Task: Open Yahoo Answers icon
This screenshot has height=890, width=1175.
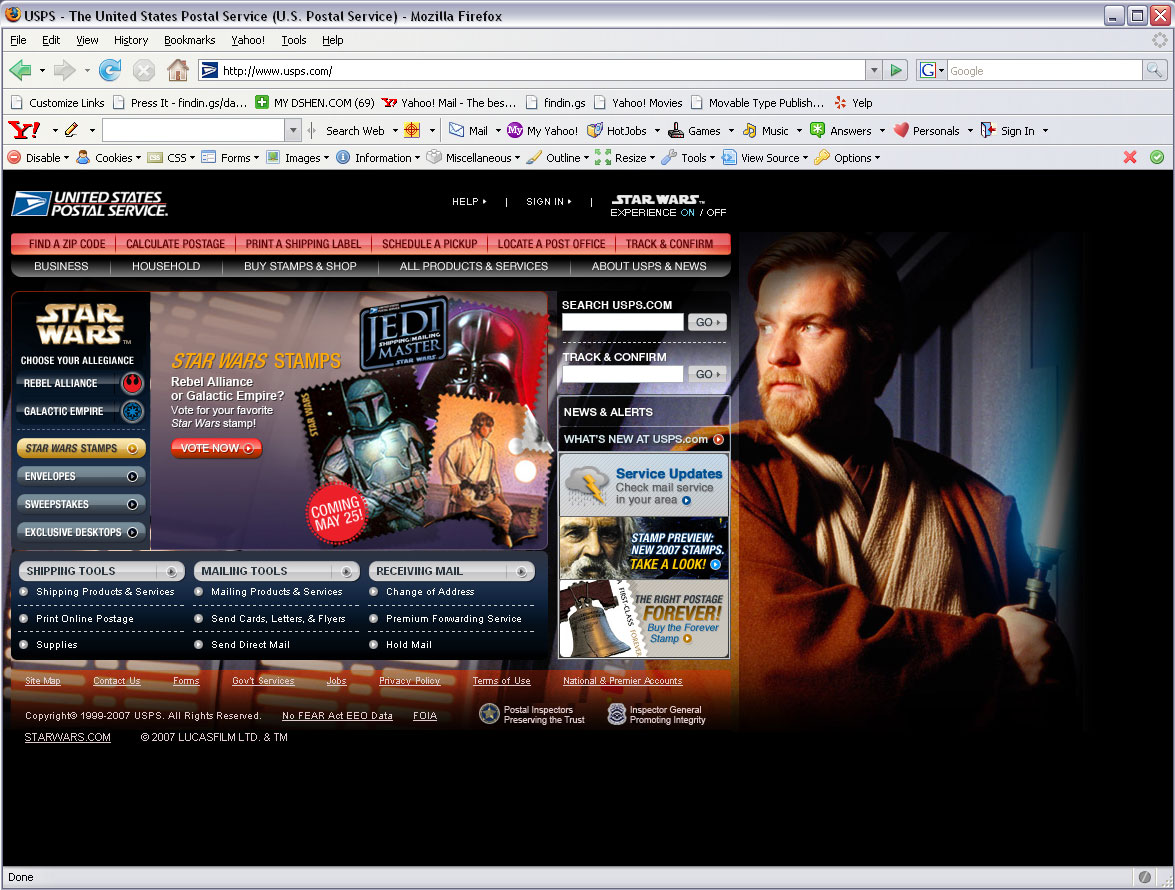Action: click(818, 130)
